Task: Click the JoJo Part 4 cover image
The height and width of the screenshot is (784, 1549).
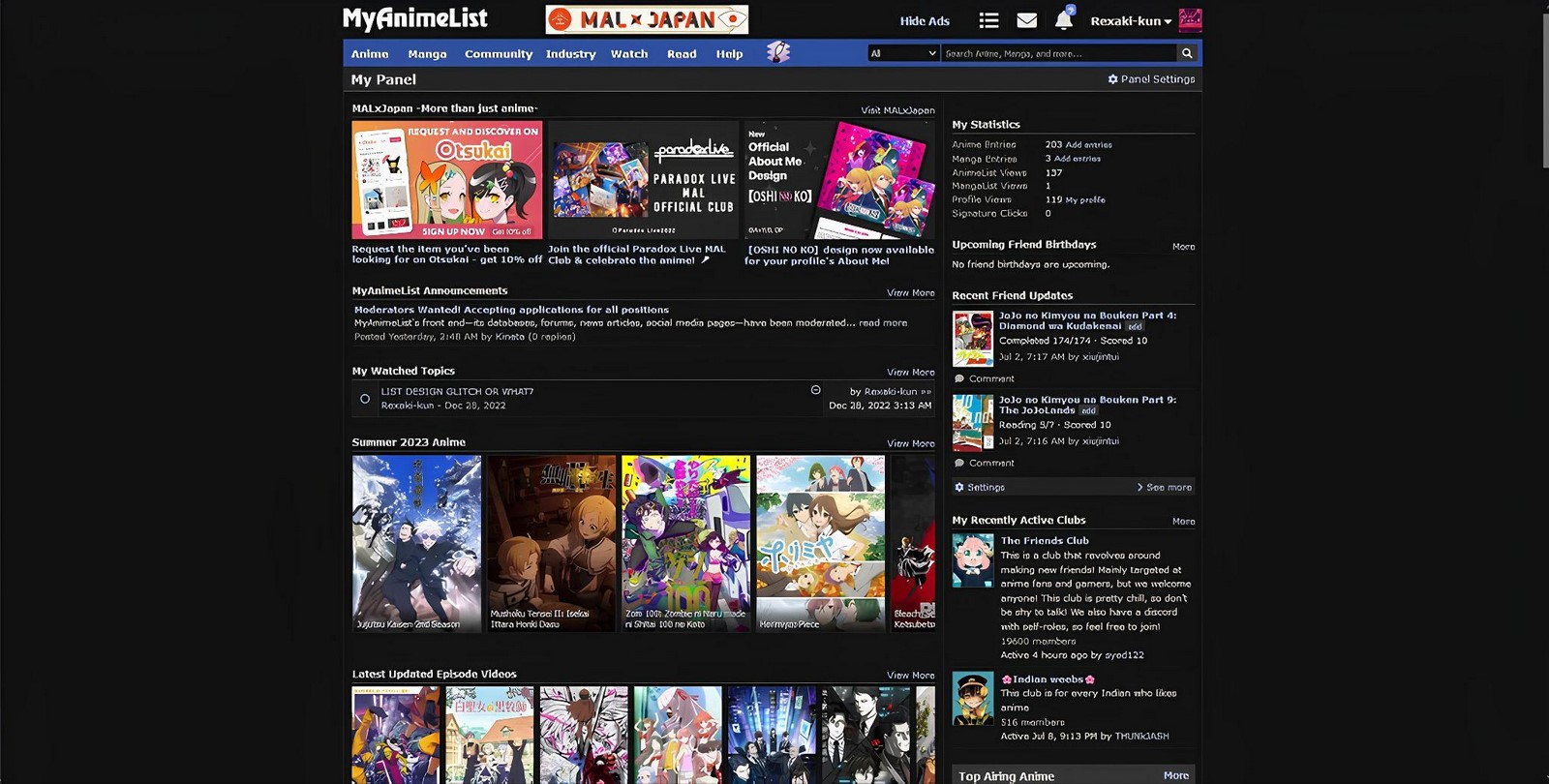Action: 973,339
